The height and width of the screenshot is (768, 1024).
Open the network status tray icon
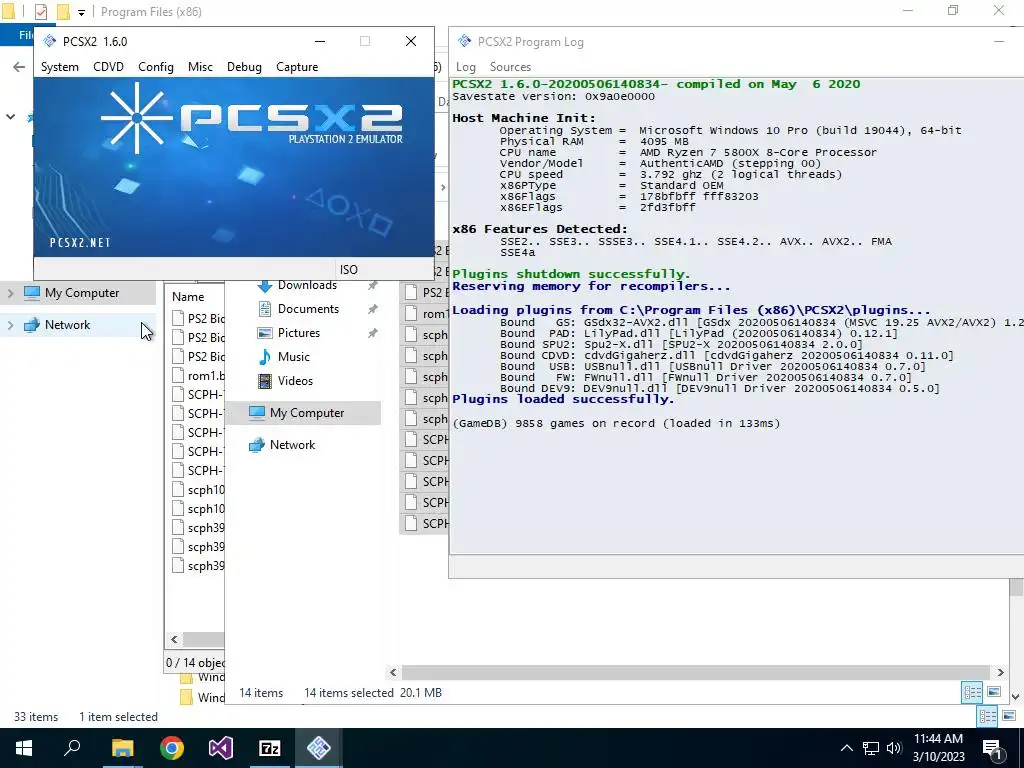click(x=871, y=748)
